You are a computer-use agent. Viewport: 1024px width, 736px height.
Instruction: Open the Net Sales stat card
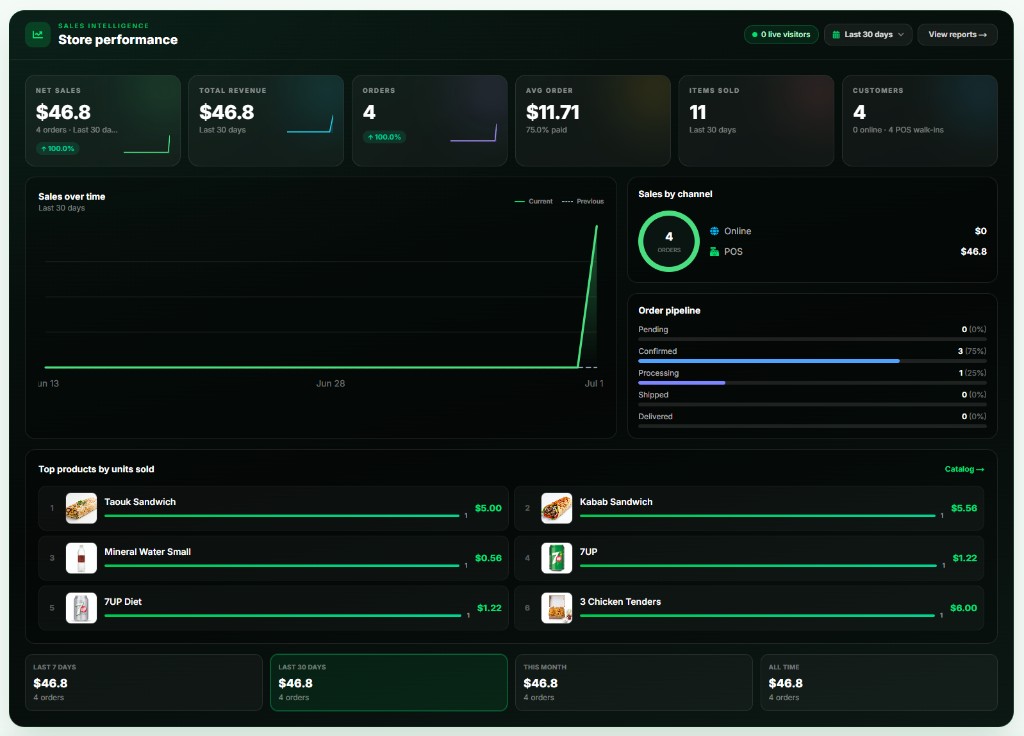tap(103, 121)
